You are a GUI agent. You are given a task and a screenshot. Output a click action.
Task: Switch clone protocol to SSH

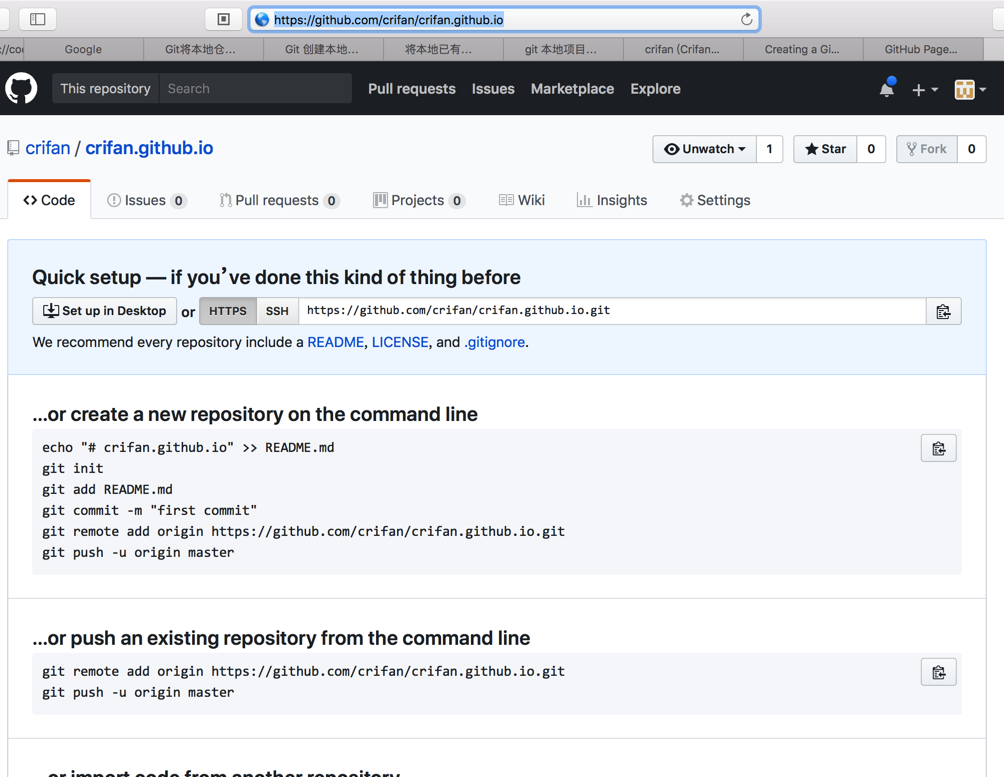click(277, 311)
